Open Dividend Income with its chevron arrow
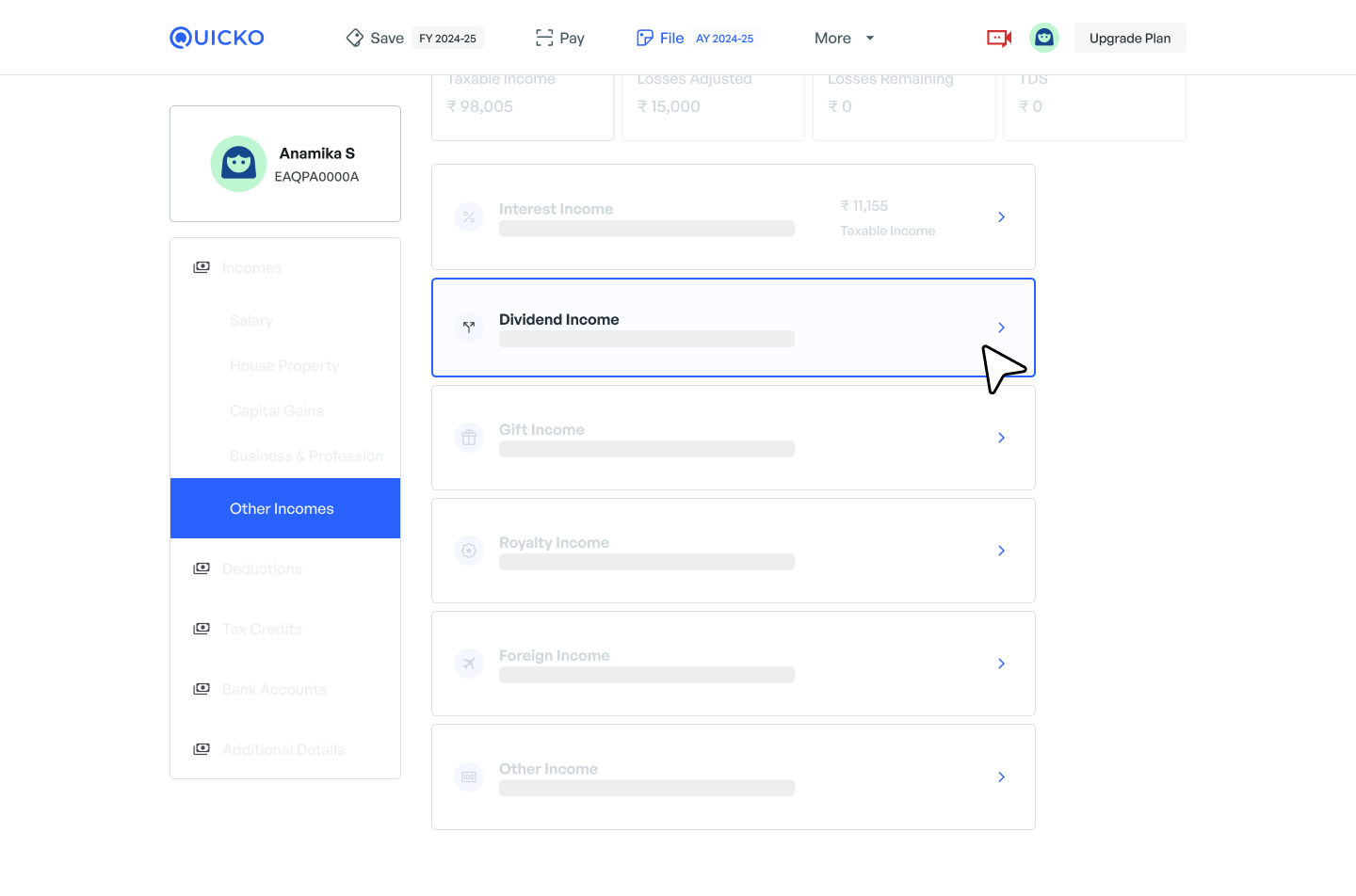 (x=1001, y=328)
